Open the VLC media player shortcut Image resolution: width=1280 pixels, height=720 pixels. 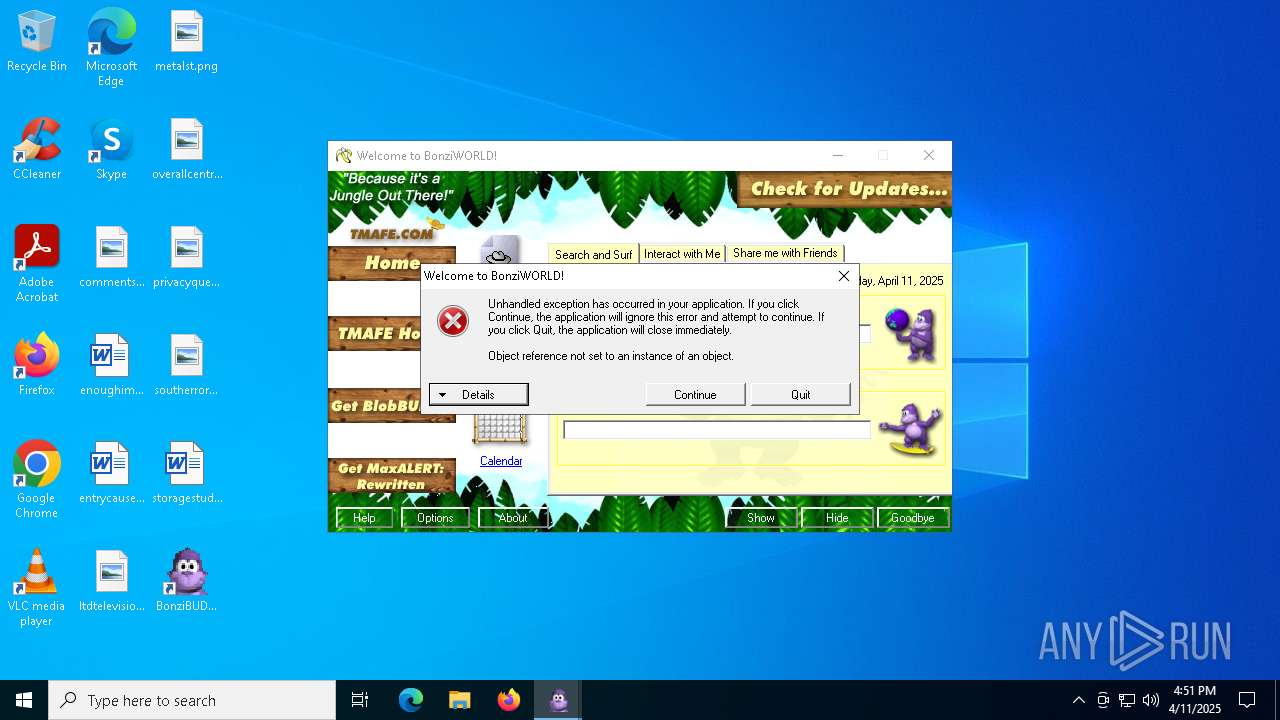37,588
